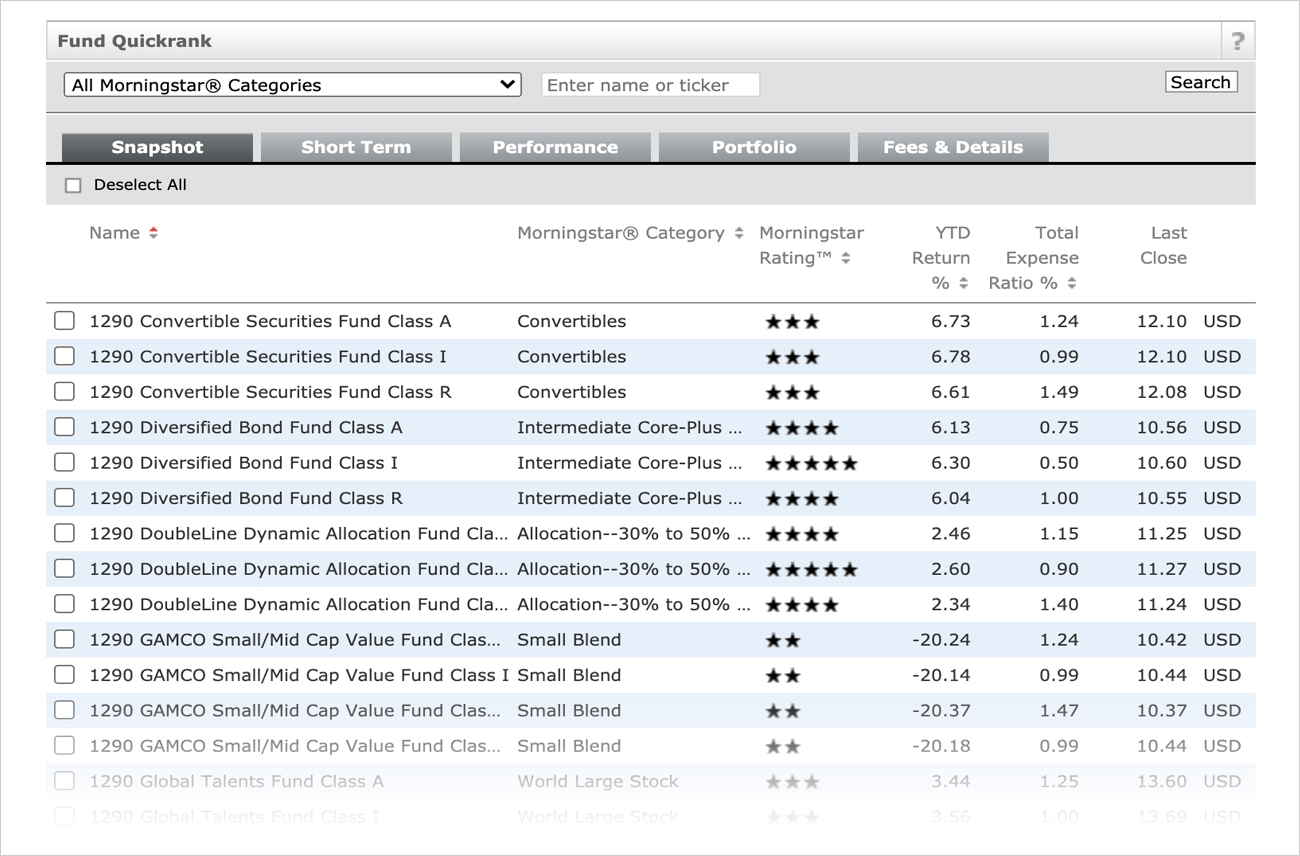Check 1290 GAMCO Small/Mid Cap Value Class I

64,675
